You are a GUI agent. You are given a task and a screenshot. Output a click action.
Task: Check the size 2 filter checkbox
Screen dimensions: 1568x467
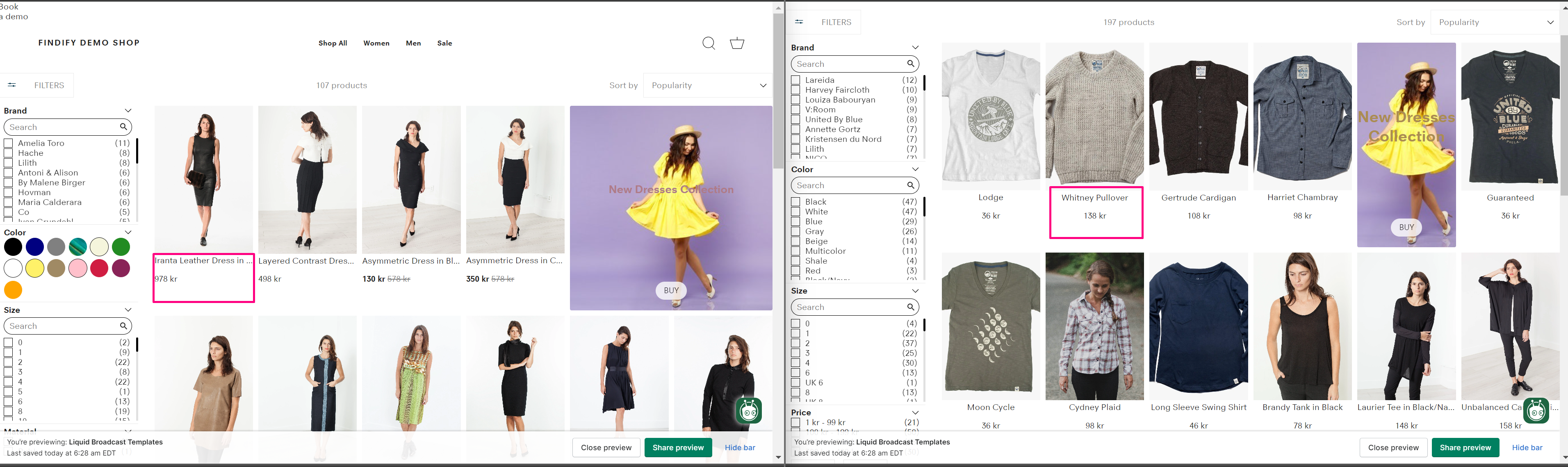coord(8,362)
